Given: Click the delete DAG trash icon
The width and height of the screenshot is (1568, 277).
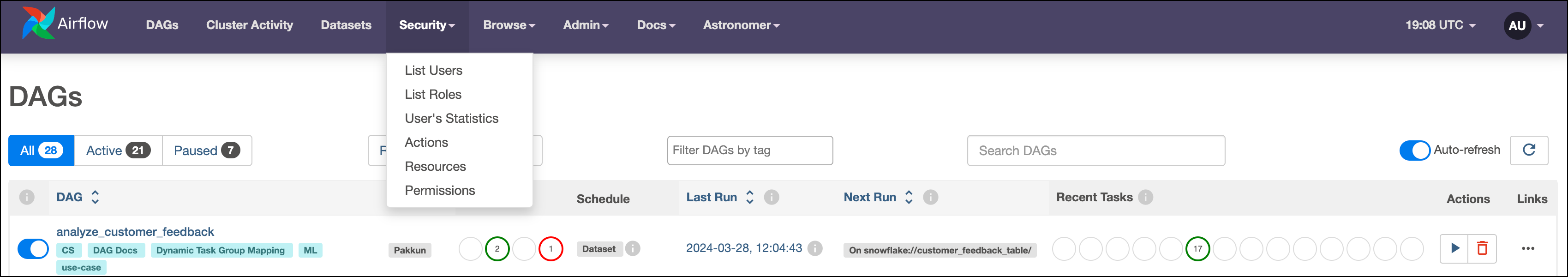Looking at the screenshot, I should coord(1482,249).
